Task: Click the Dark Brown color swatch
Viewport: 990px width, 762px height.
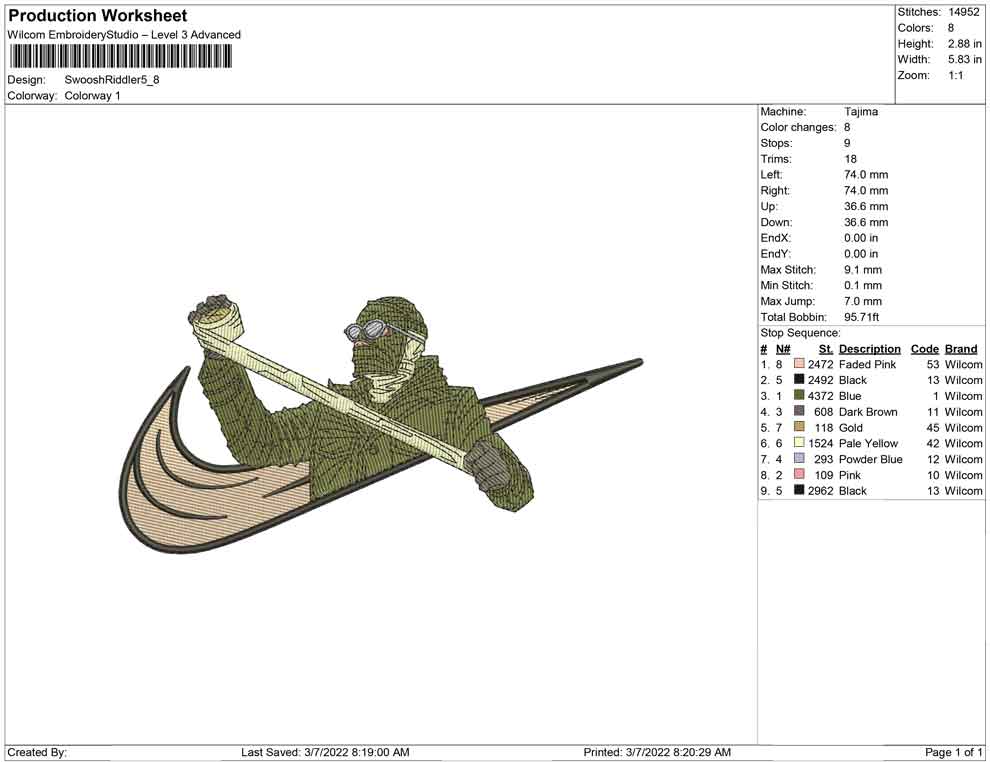Action: point(799,411)
